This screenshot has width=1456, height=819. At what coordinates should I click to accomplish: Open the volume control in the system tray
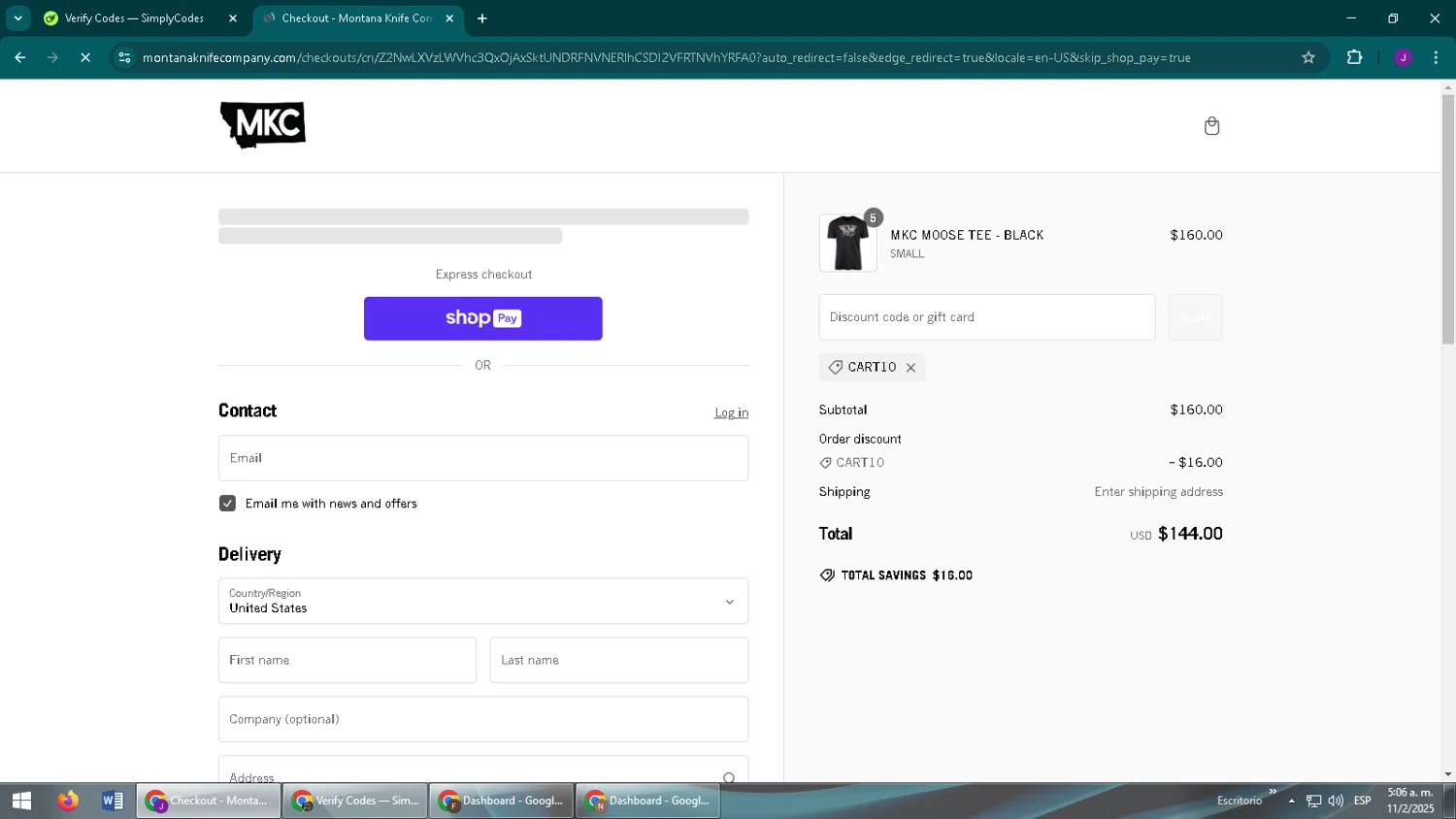[1336, 801]
